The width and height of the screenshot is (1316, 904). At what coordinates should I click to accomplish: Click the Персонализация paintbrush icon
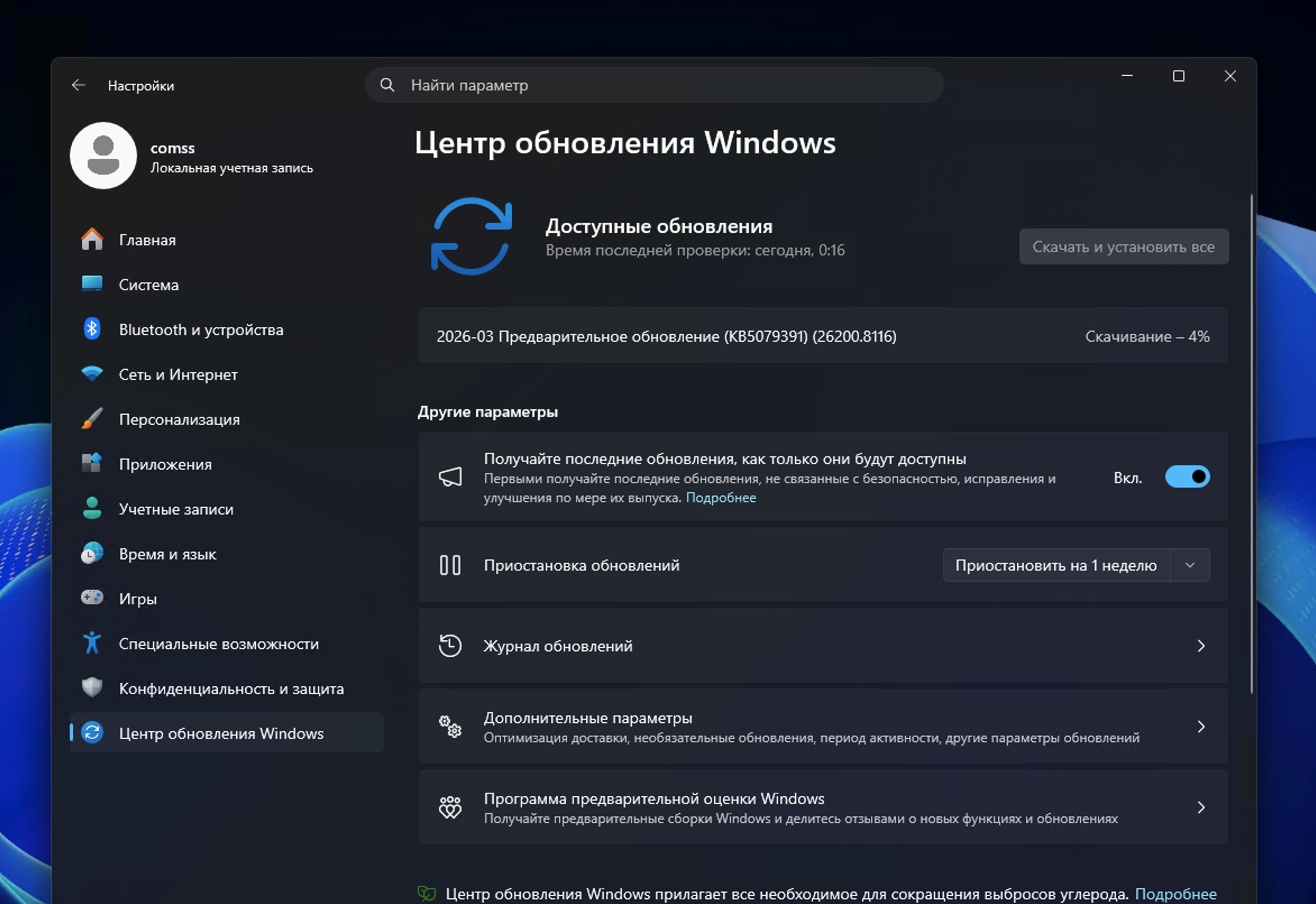pyautogui.click(x=92, y=419)
